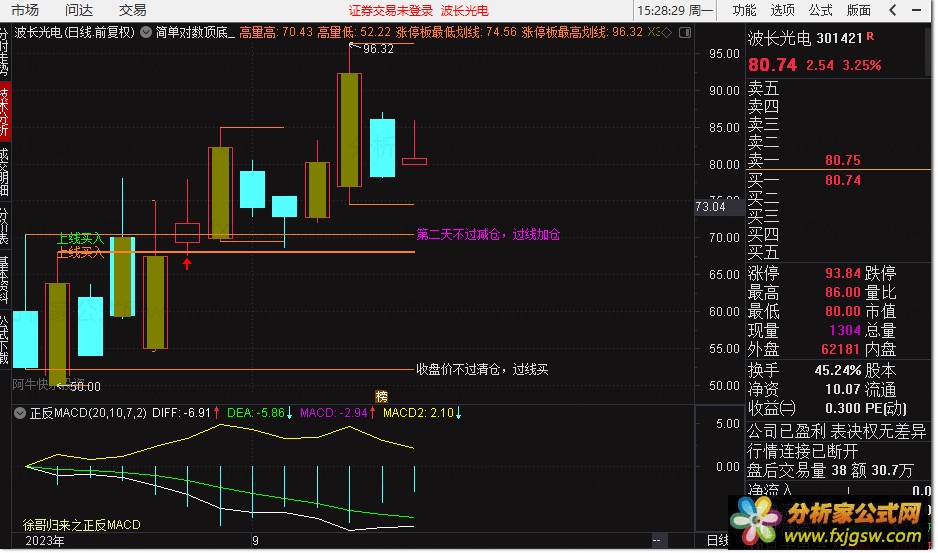
Task: Click the DEA: -5.86 readout
Action: [x=256, y=413]
